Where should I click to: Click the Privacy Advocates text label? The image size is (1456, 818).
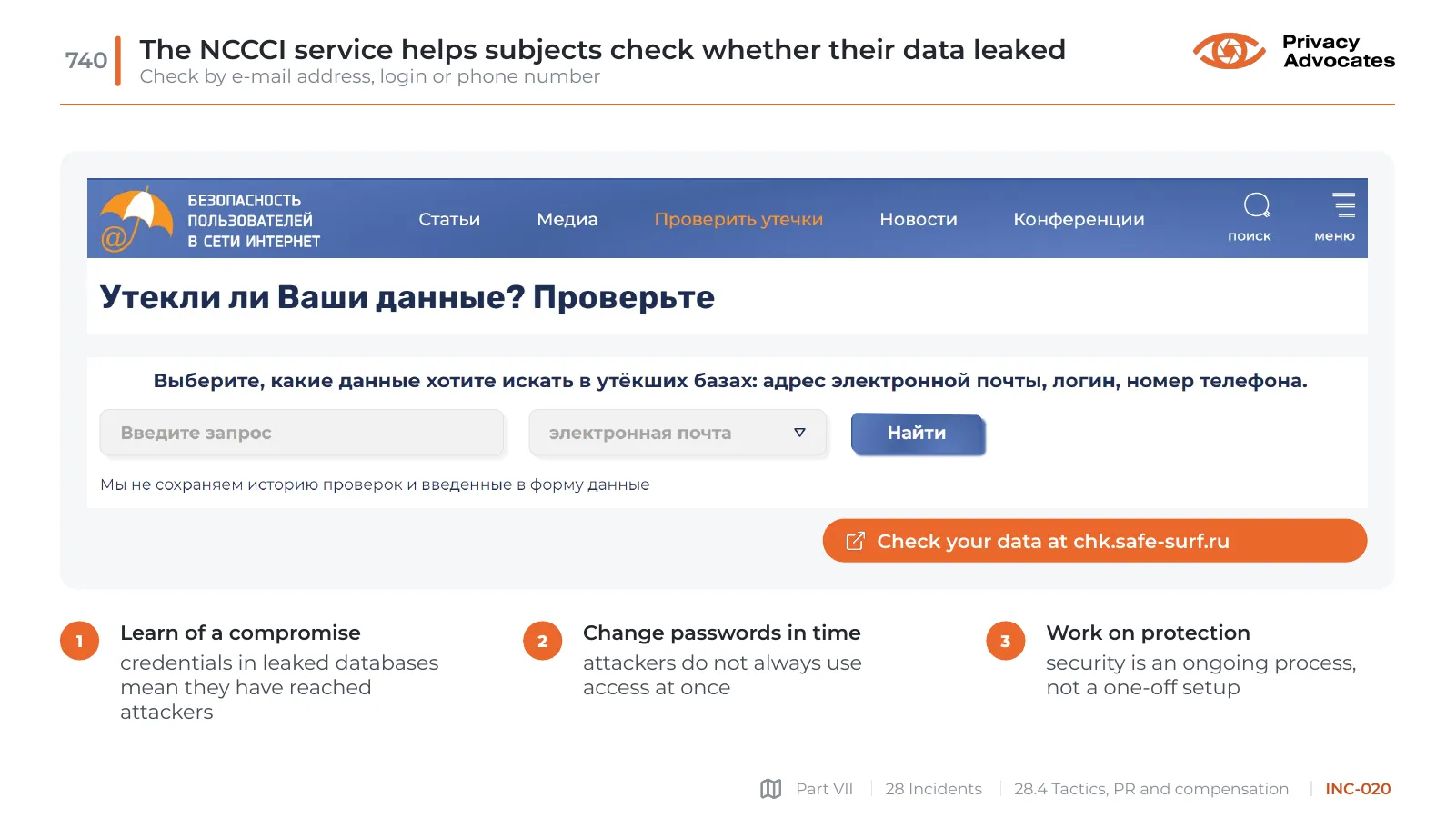point(1338,51)
